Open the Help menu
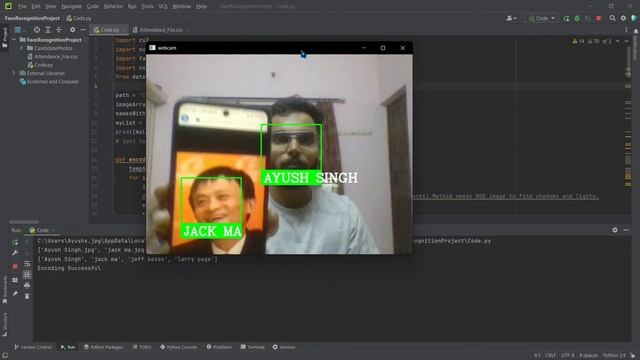 [201, 7]
